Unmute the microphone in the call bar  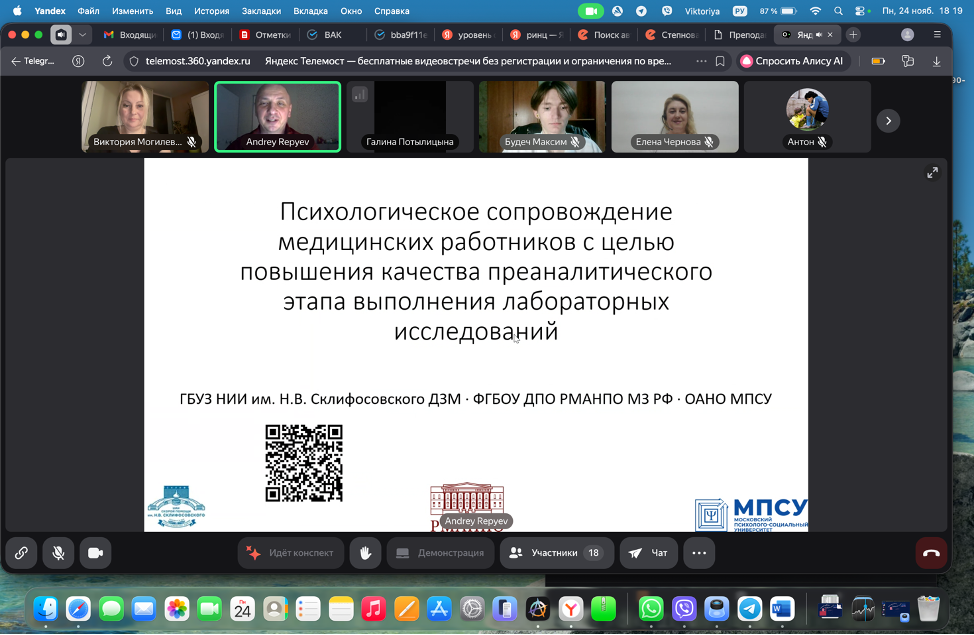tap(59, 552)
